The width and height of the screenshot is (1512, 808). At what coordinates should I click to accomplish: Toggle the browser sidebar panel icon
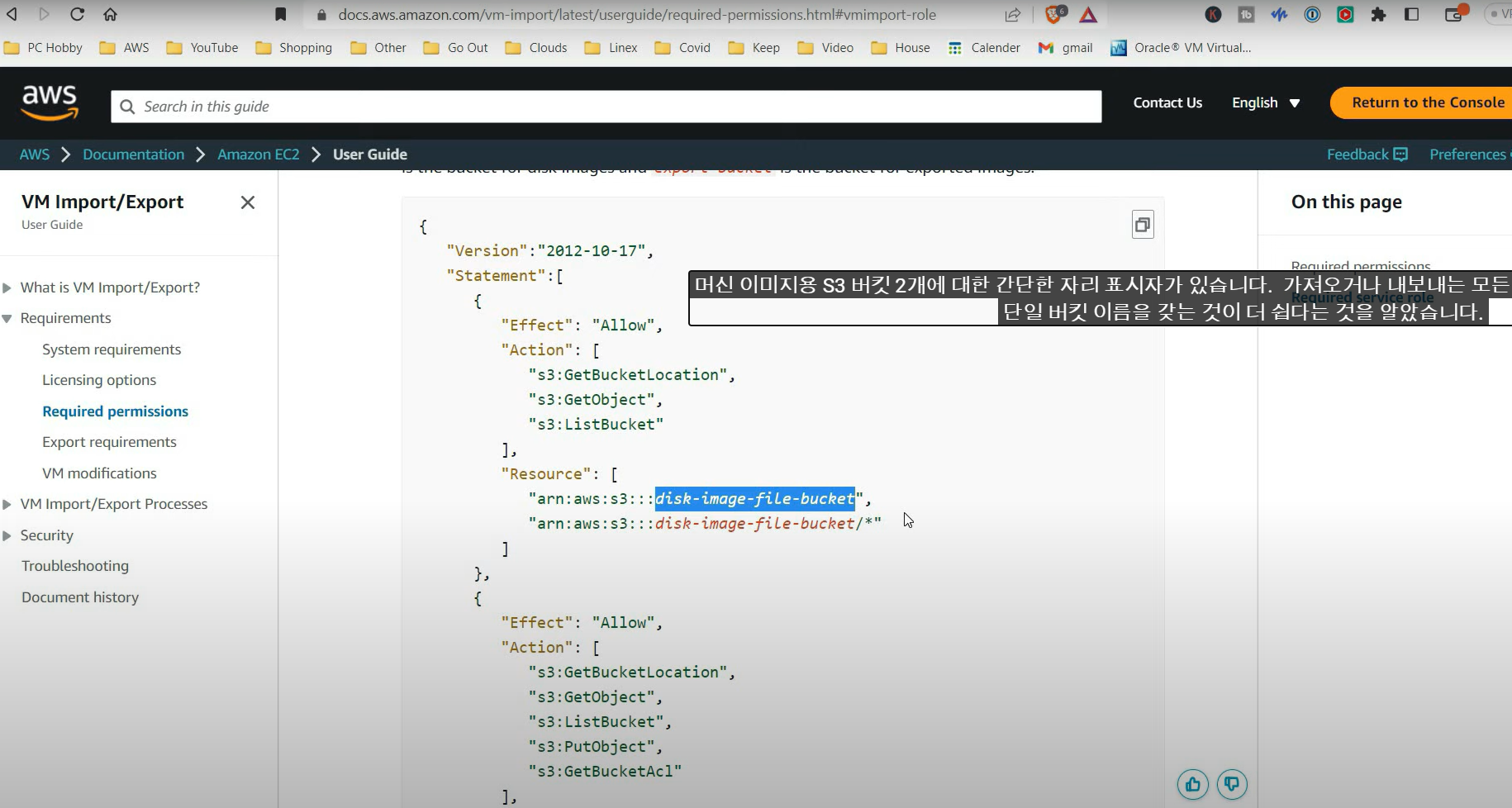pos(1412,14)
